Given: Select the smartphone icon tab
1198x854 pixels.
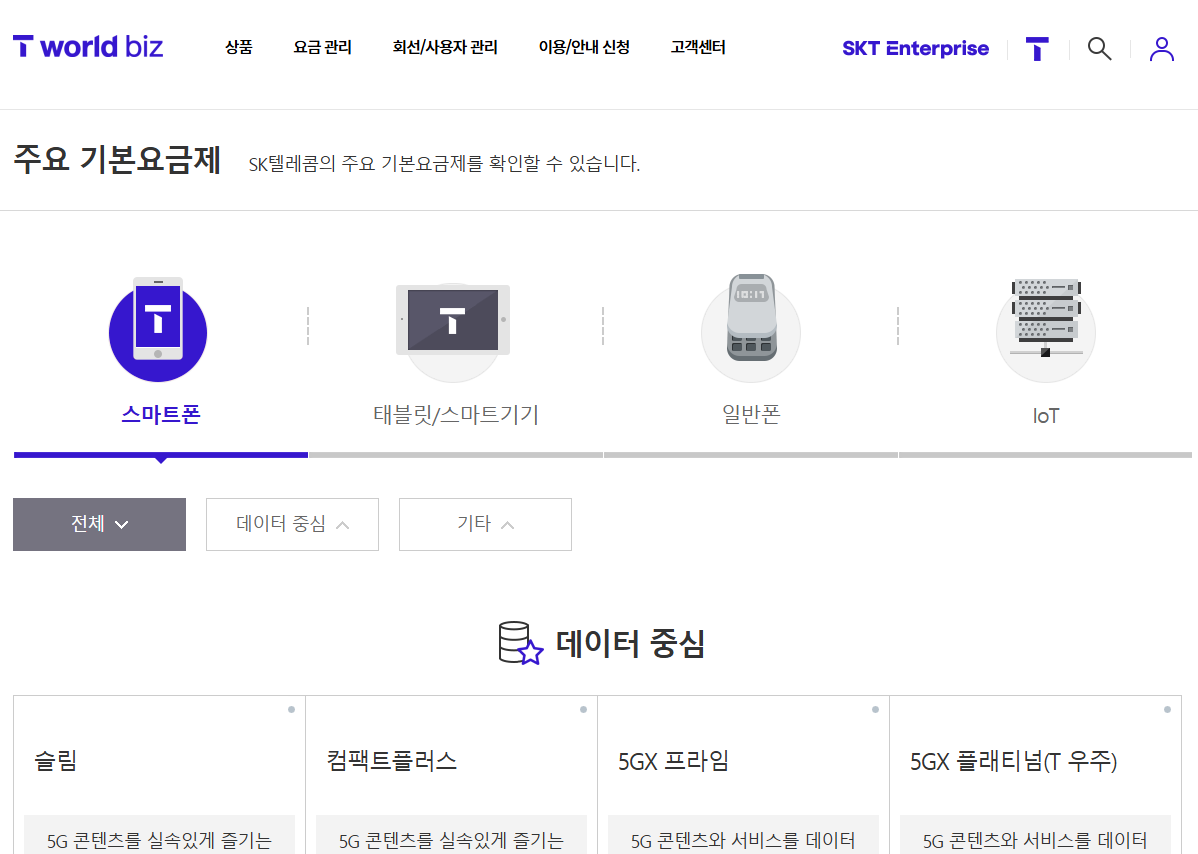Looking at the screenshot, I should pos(158,329).
